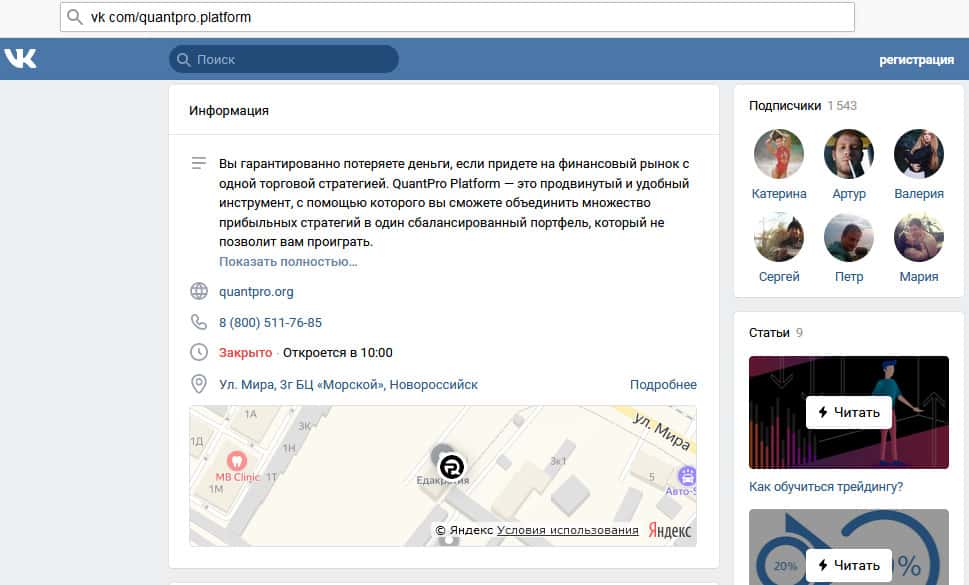Open Катерина's subscriber avatar
The width and height of the screenshot is (969, 585).
779,154
